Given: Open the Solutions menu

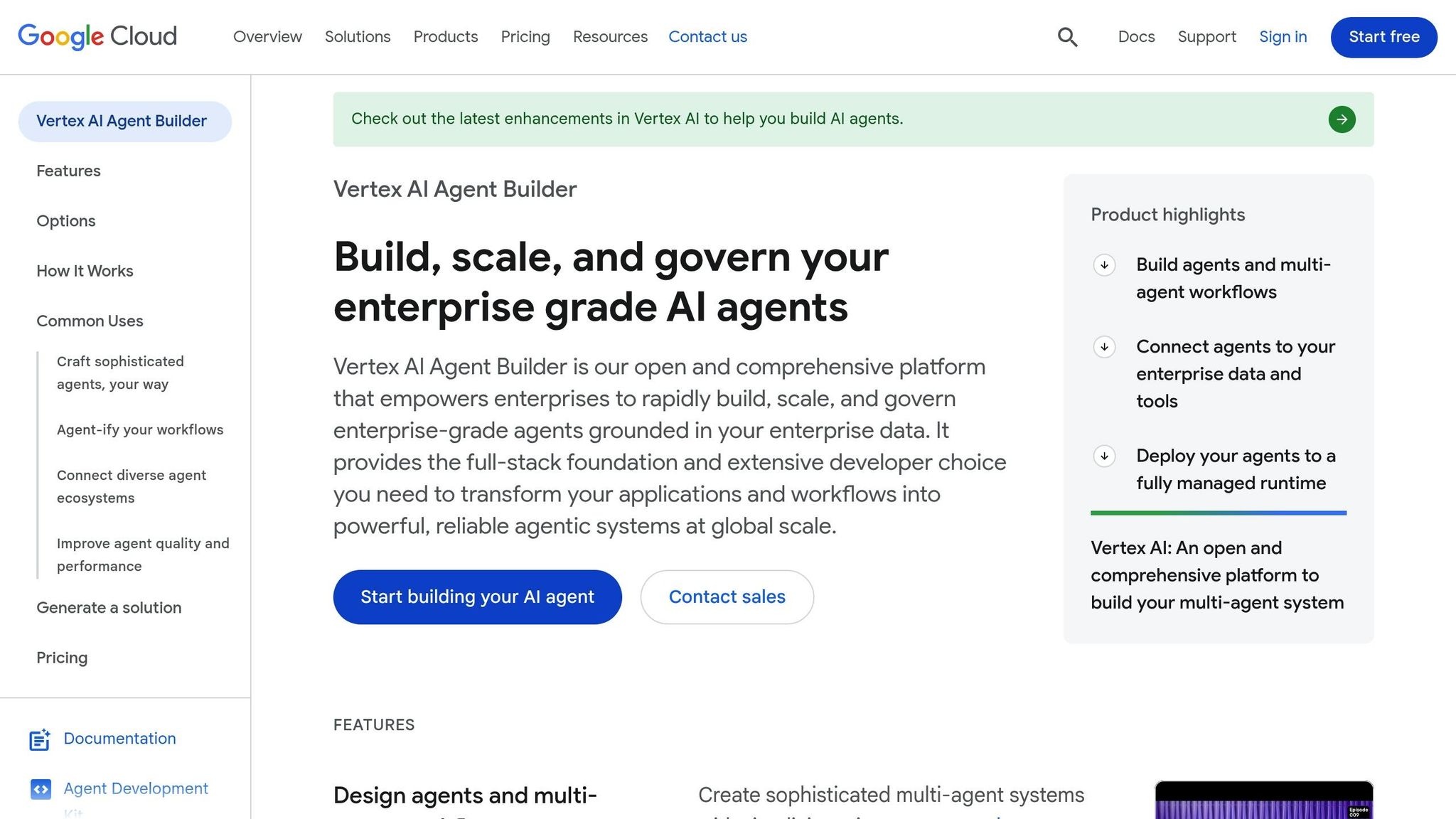Looking at the screenshot, I should point(358,36).
